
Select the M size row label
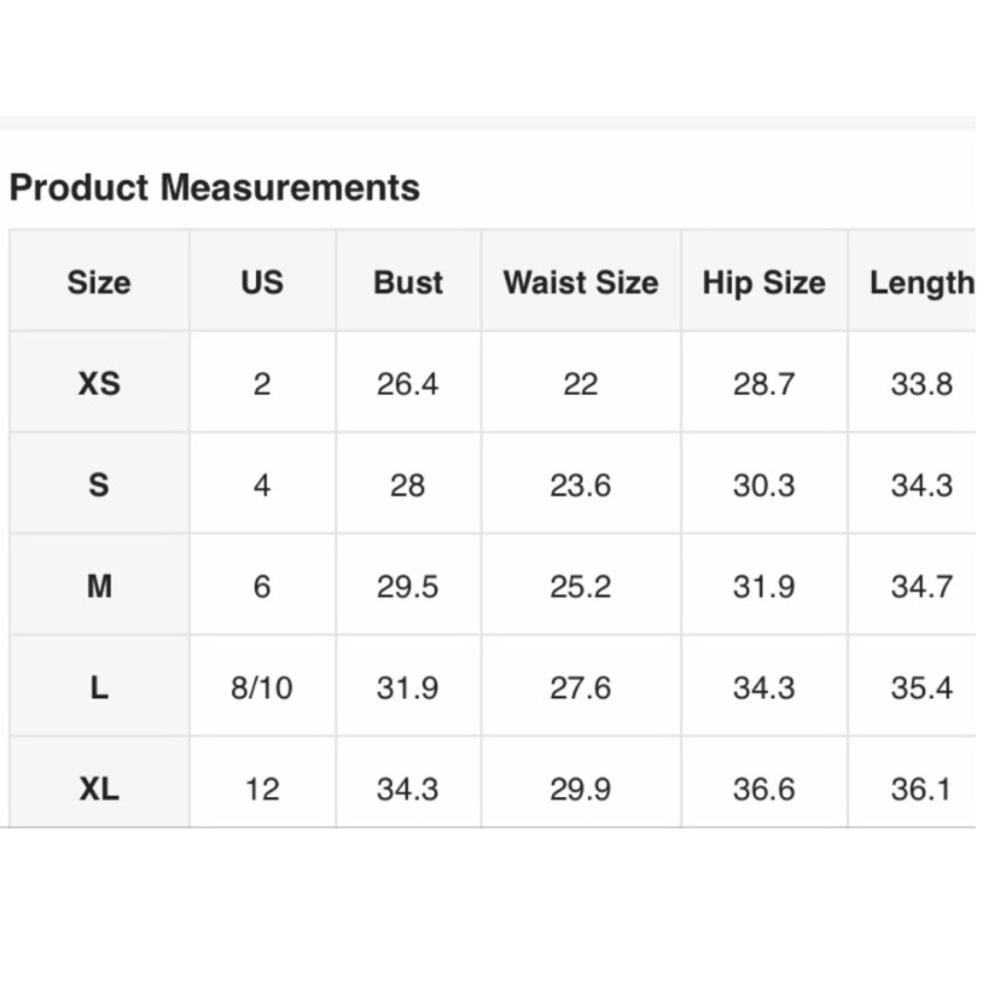[99, 586]
